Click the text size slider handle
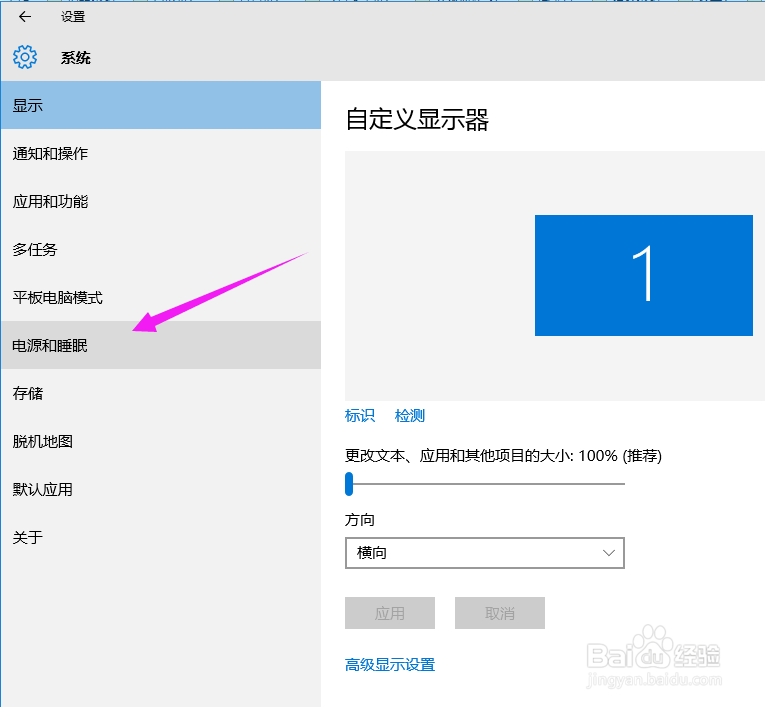This screenshot has width=765, height=707. [349, 484]
